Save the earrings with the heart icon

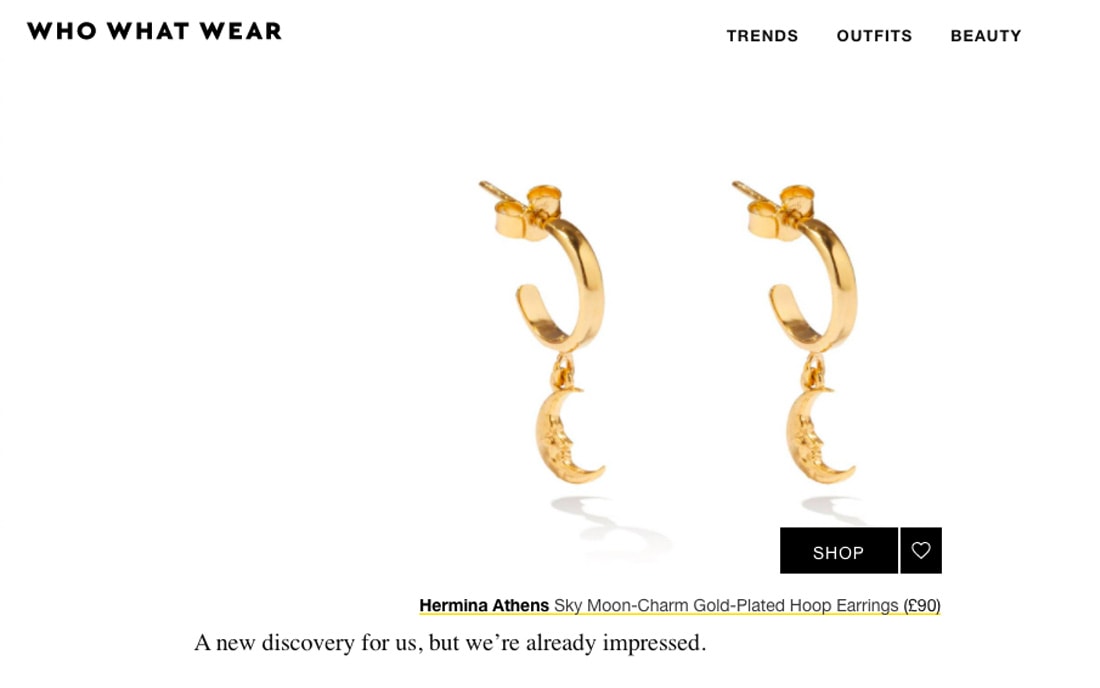pos(920,551)
